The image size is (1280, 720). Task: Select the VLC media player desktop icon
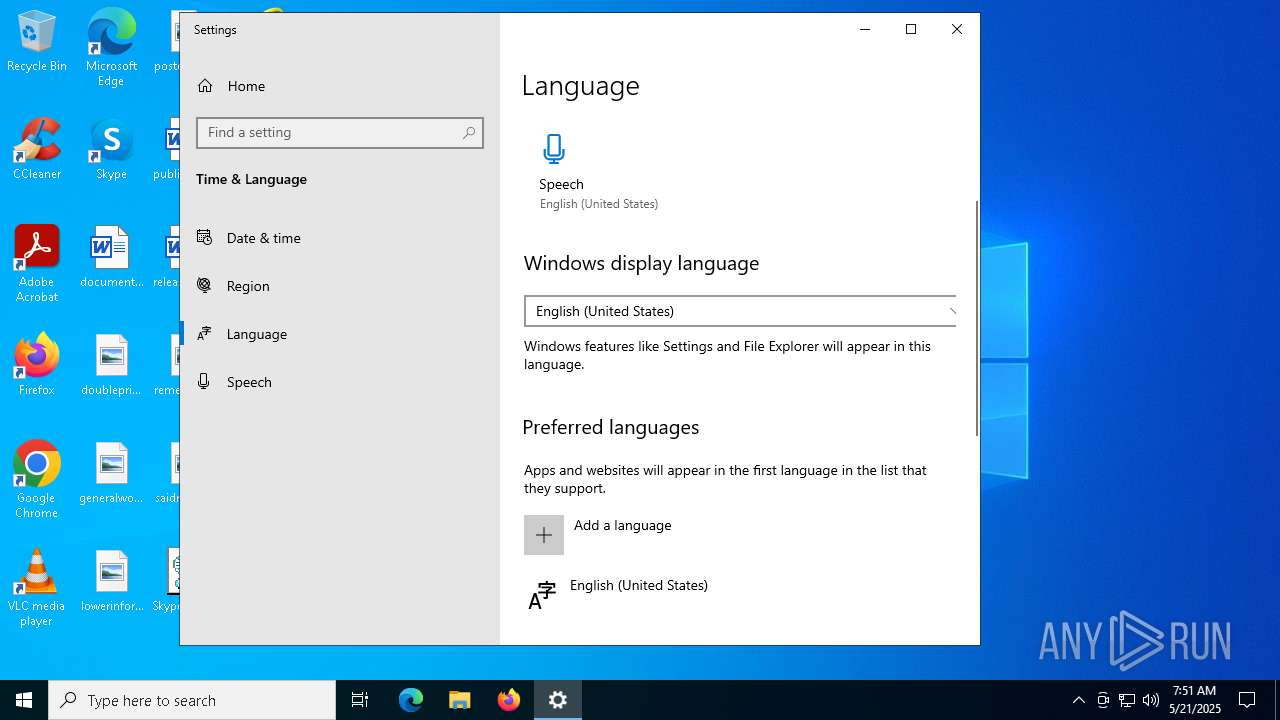pyautogui.click(x=37, y=588)
